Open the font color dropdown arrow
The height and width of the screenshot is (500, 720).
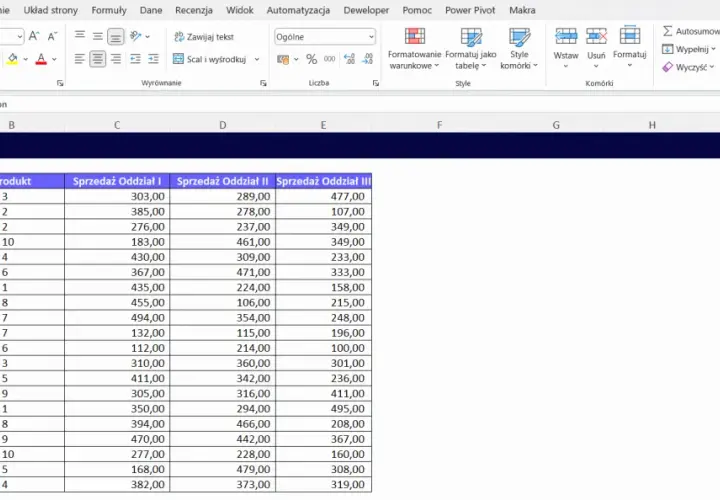tap(54, 59)
